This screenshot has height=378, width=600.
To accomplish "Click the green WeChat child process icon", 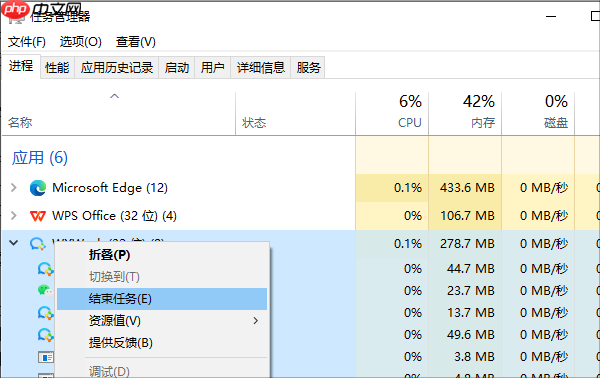I will pos(46,291).
